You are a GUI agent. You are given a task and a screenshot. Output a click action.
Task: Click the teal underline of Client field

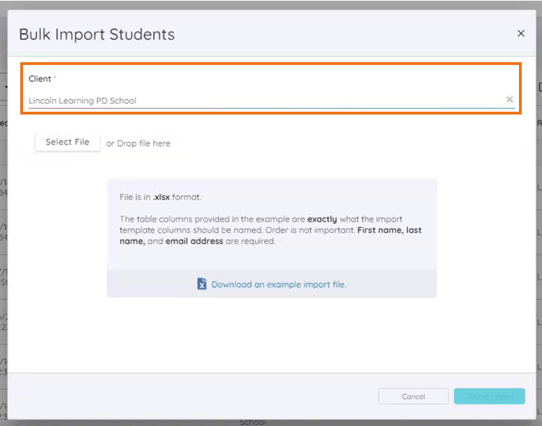(272, 108)
